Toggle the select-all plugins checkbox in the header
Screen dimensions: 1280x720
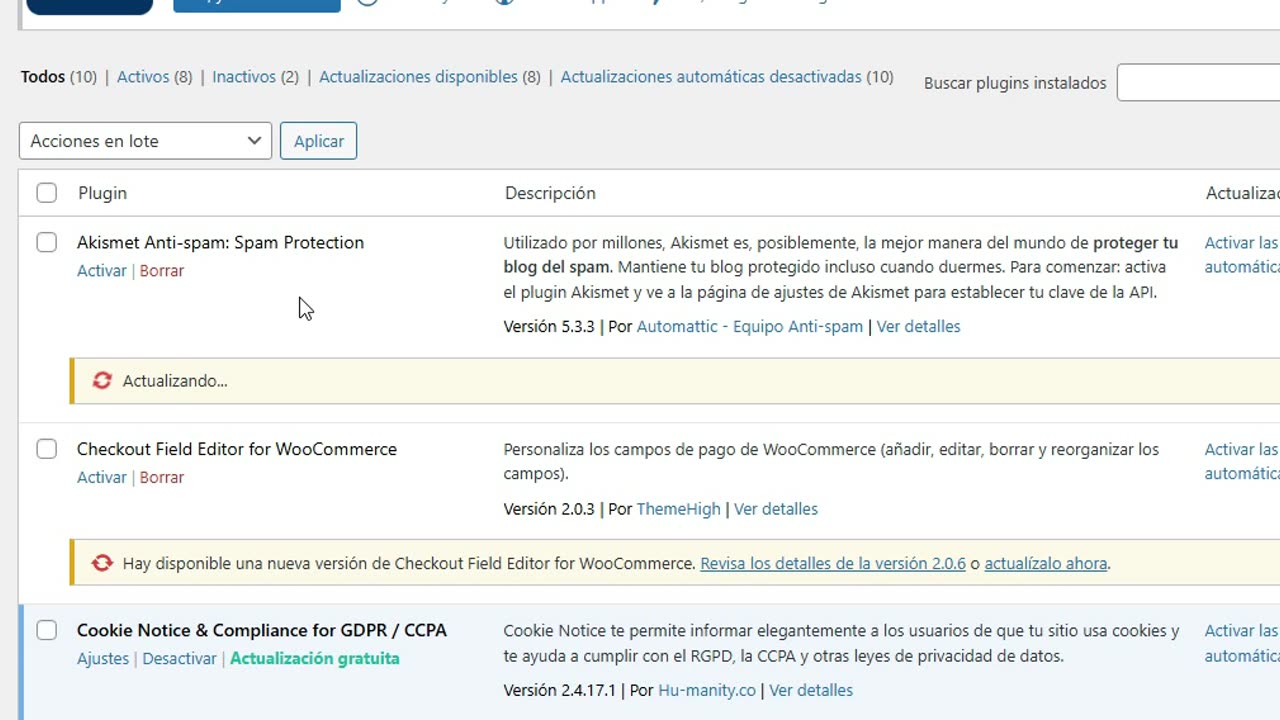pyautogui.click(x=47, y=193)
